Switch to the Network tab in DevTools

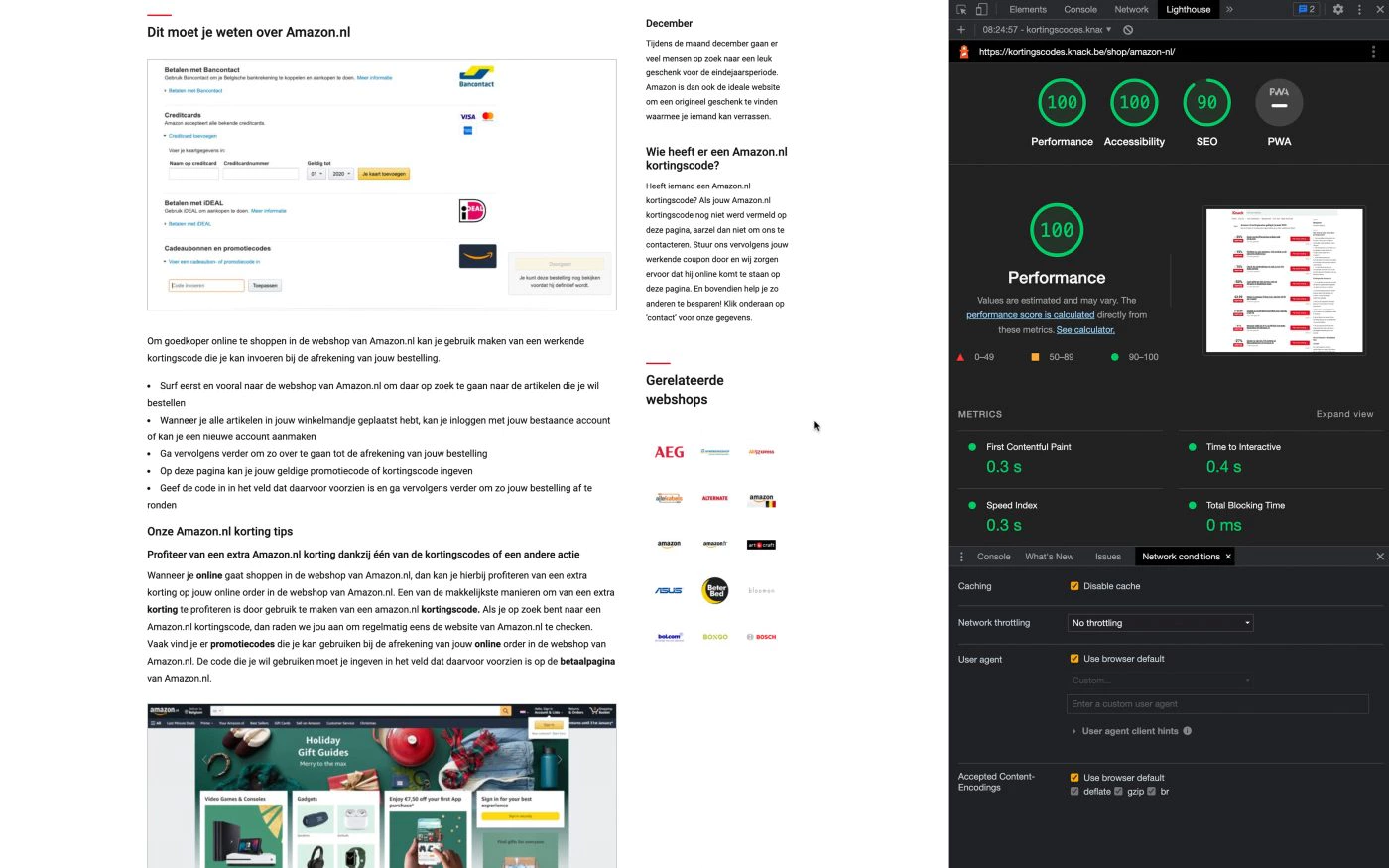click(1131, 9)
